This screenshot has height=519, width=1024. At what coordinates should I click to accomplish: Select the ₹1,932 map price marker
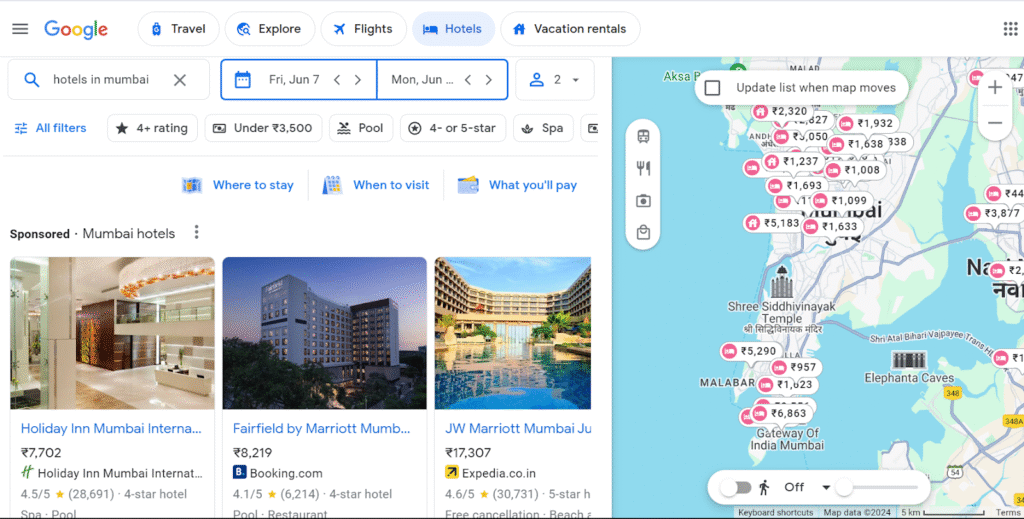(x=867, y=123)
